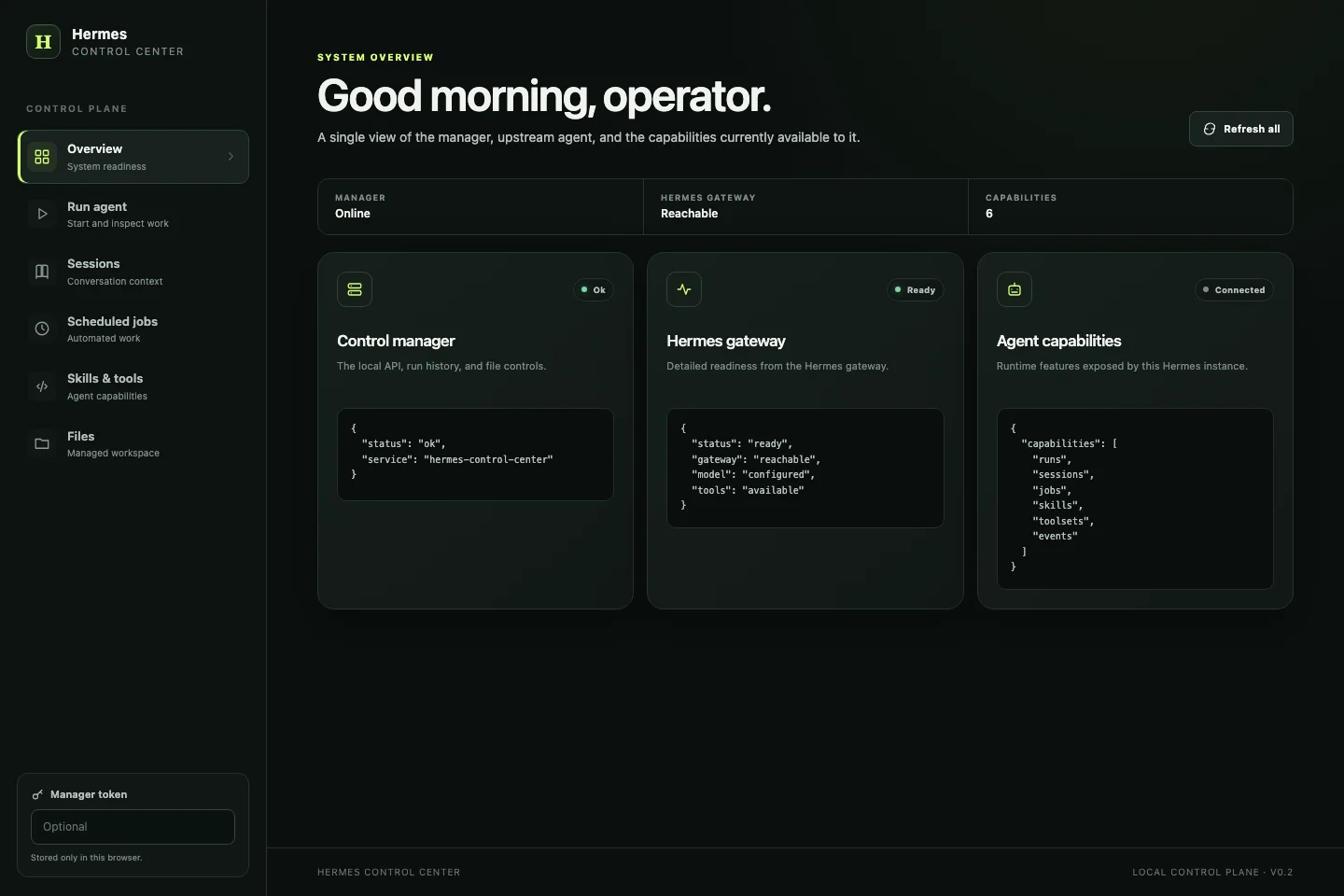Click the "sessions" capability entry

[x=1063, y=474]
